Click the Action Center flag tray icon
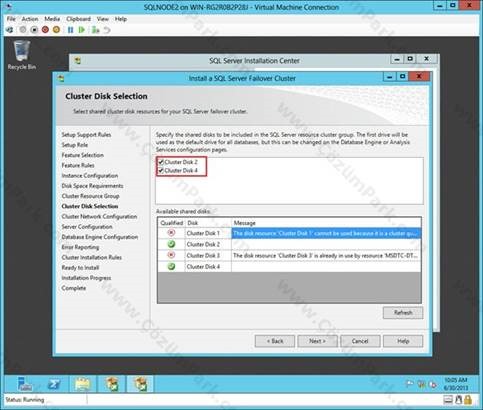The width and height of the screenshot is (483, 410). coord(409,384)
